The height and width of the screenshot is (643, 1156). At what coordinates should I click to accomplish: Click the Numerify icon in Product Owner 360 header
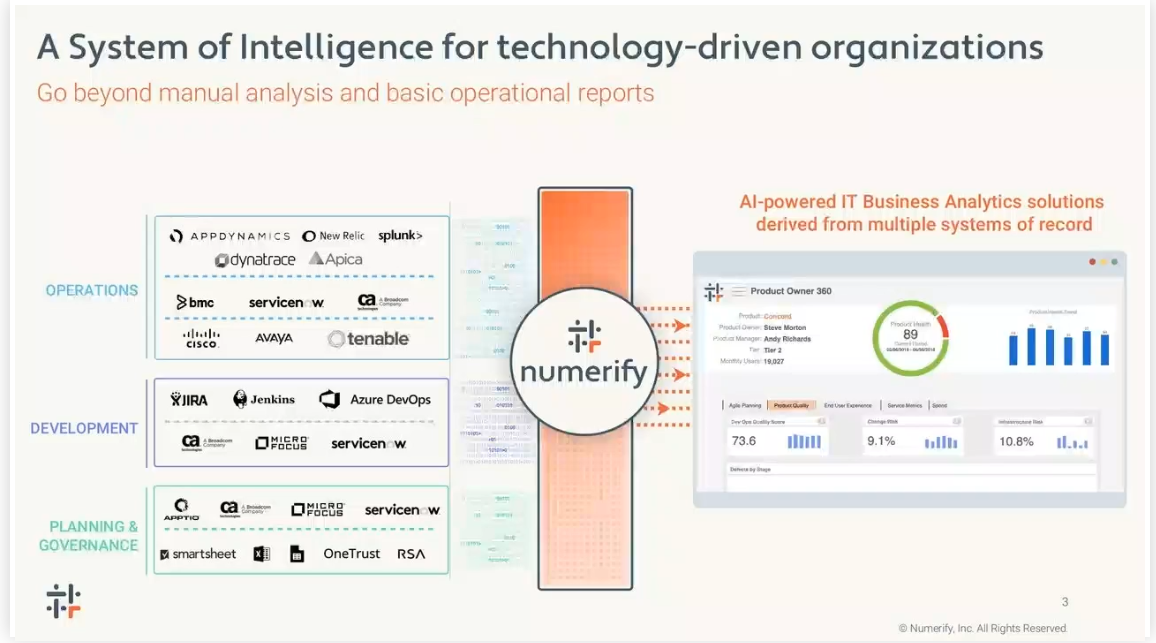713,292
